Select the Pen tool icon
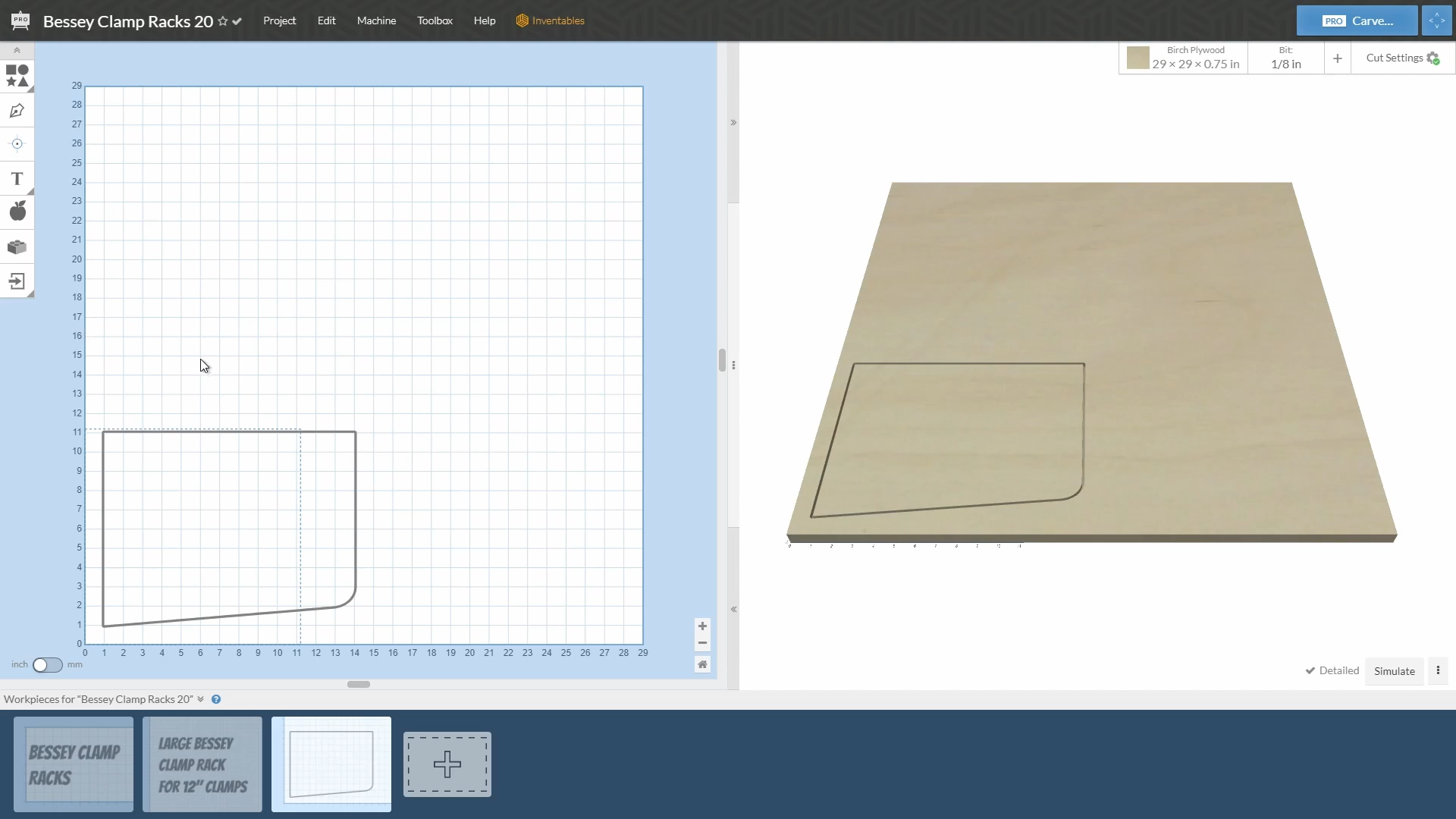This screenshot has height=819, width=1456. [17, 111]
